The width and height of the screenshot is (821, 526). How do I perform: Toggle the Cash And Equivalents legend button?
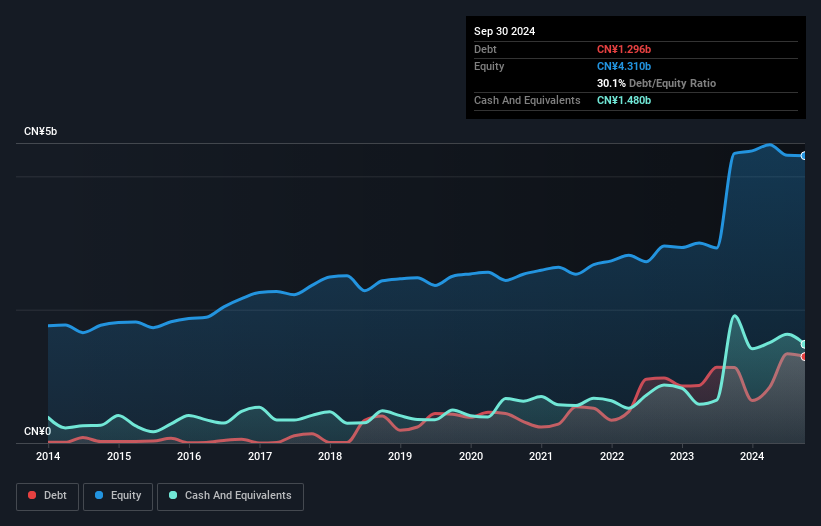point(230,496)
